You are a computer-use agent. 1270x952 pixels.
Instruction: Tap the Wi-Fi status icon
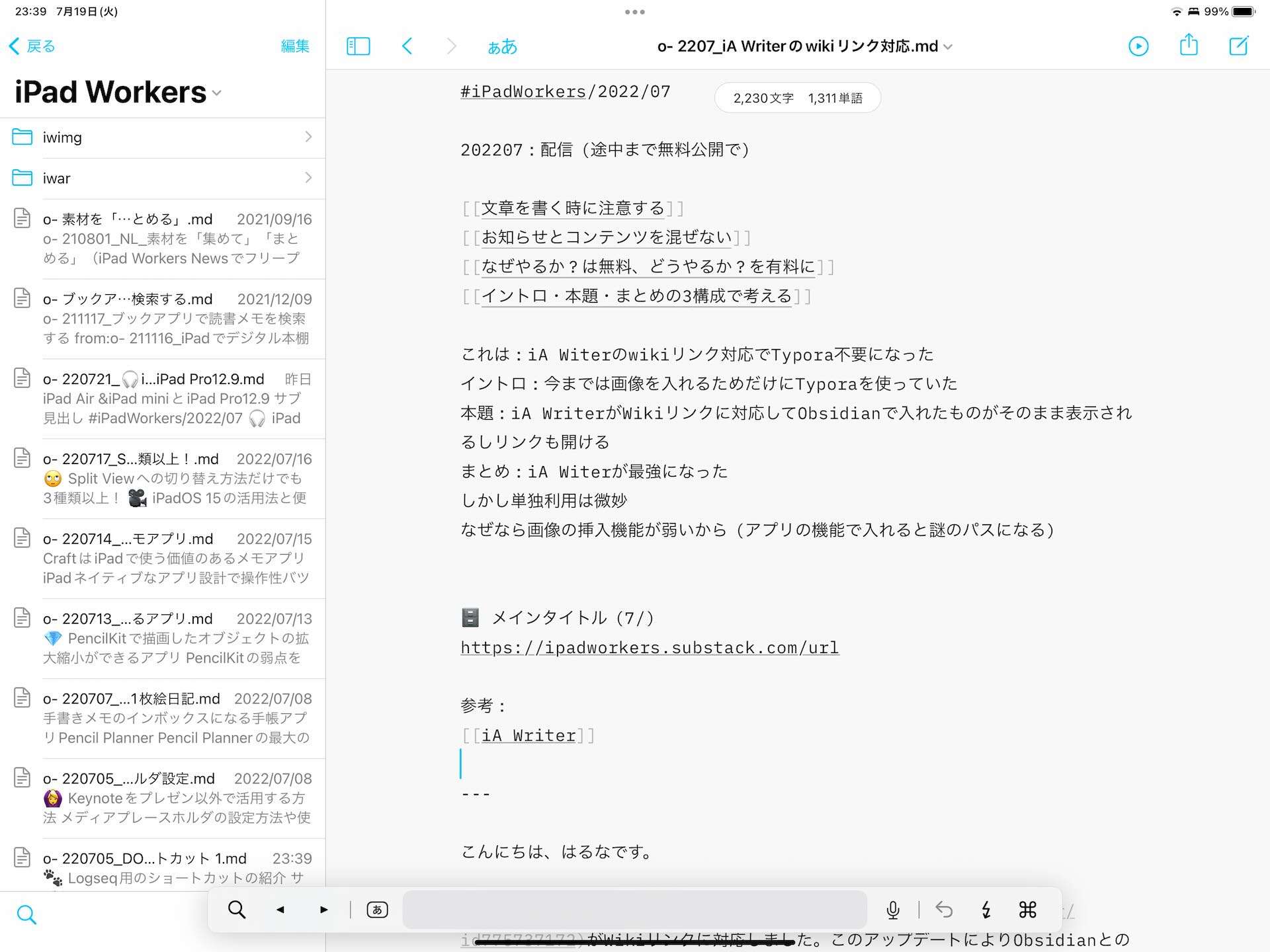pyautogui.click(x=1177, y=12)
